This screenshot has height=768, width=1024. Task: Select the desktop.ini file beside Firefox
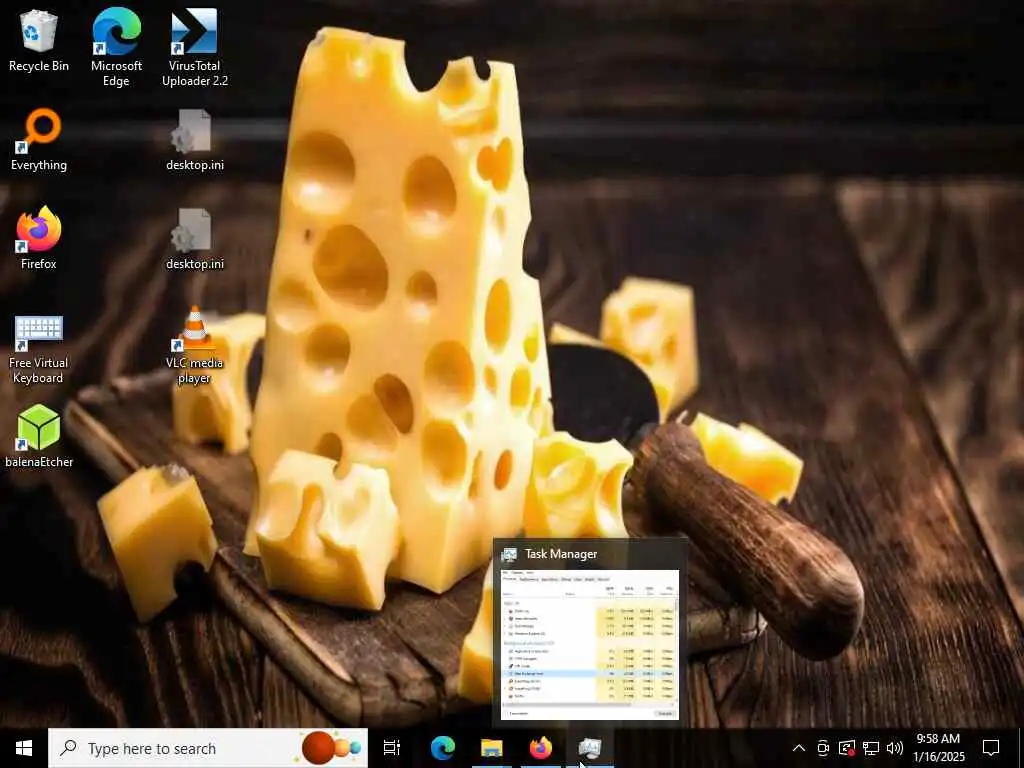(x=195, y=238)
